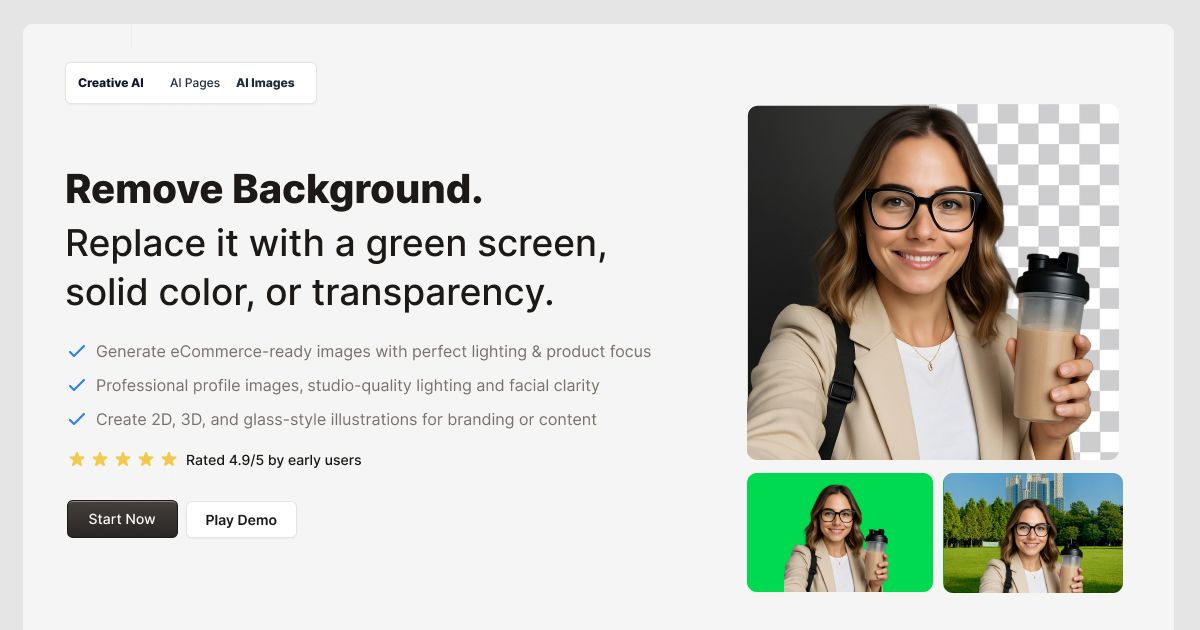Open the AI Pages tab

coord(195,83)
